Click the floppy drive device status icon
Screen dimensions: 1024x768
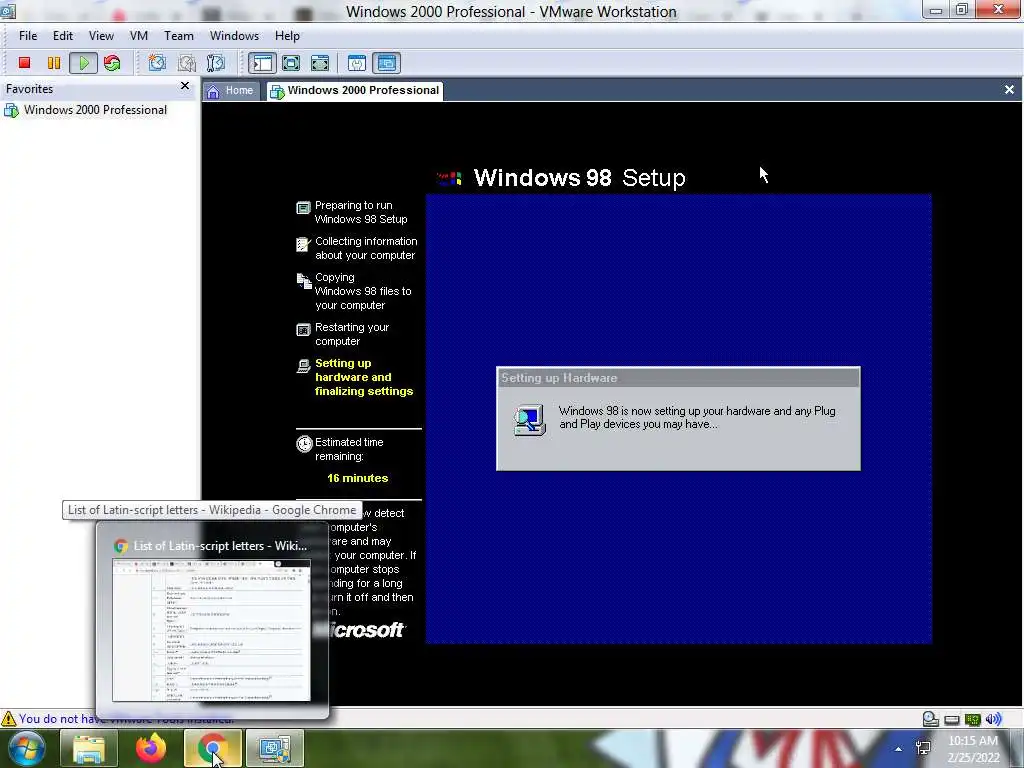[x=952, y=720]
